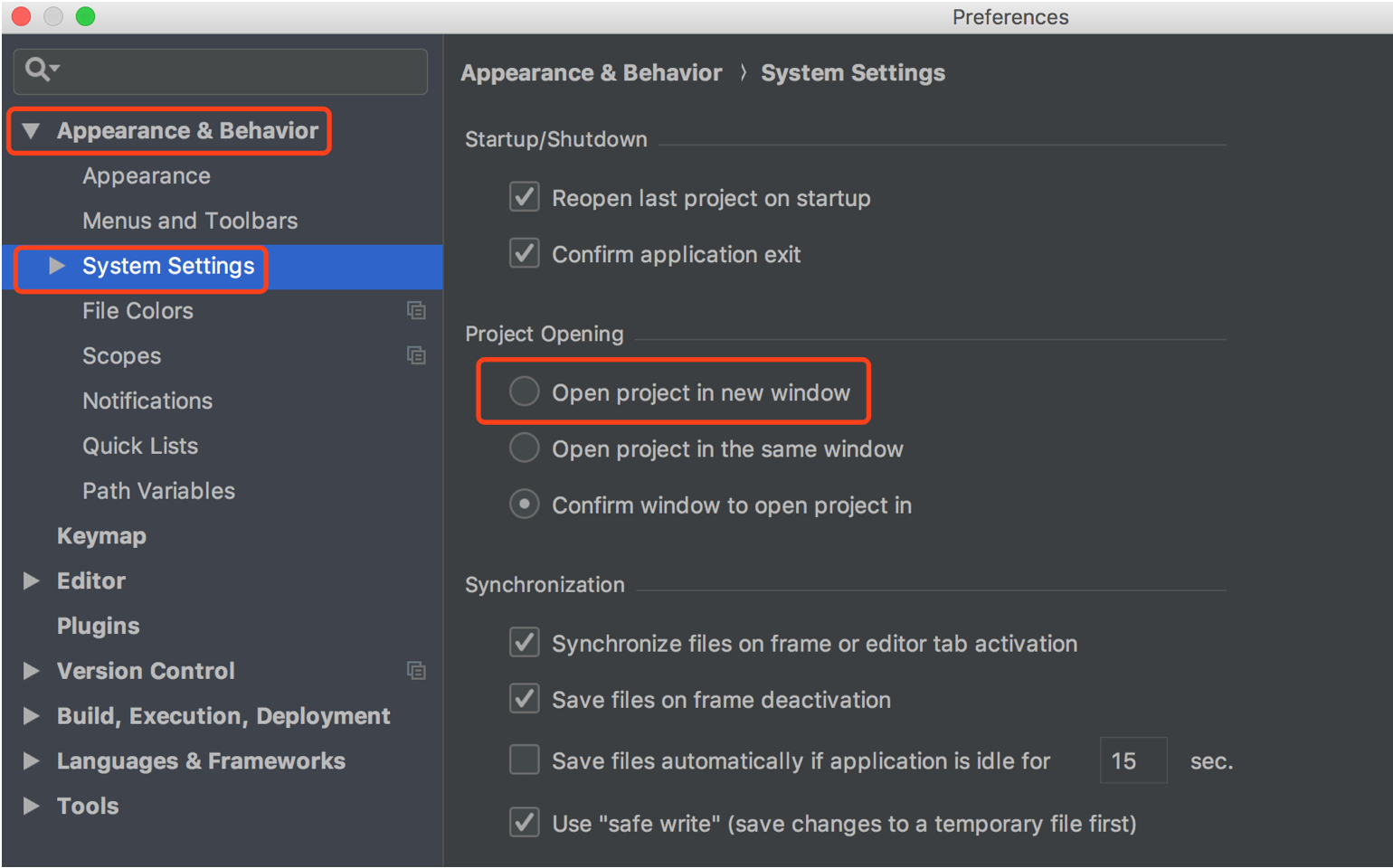This screenshot has width=1393, height=868.
Task: Collapse the Appearance & Behavior section
Action: (32, 131)
